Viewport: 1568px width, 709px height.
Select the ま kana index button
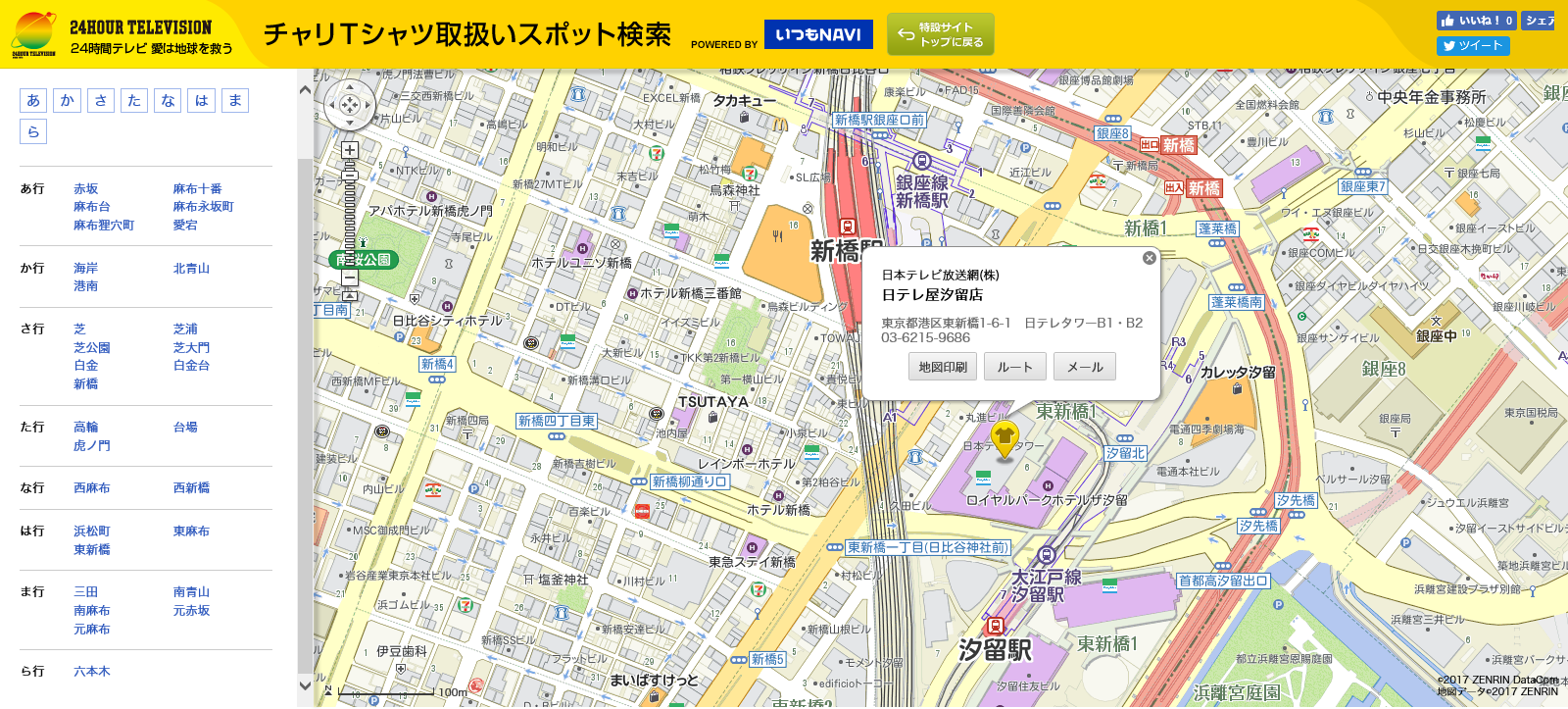click(x=235, y=100)
